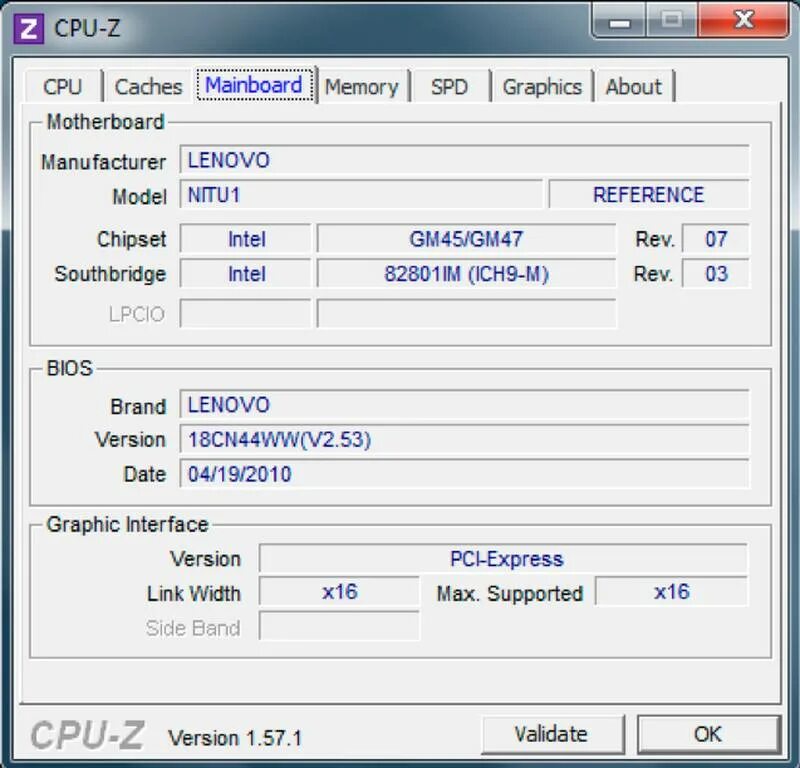Select the Link Width value x16

(x=339, y=592)
